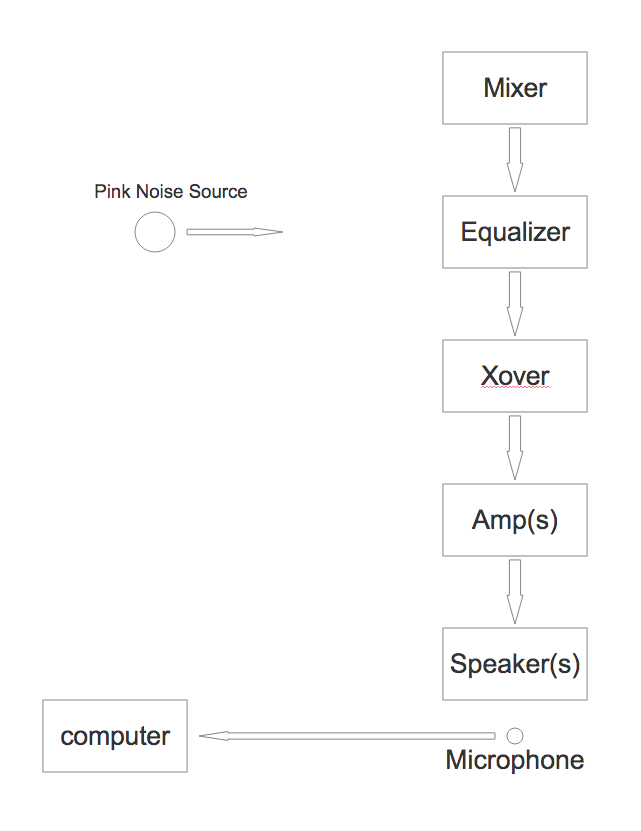Click the word Xover with spelling underline
Viewport: 641px width, 831px height.
click(x=515, y=376)
